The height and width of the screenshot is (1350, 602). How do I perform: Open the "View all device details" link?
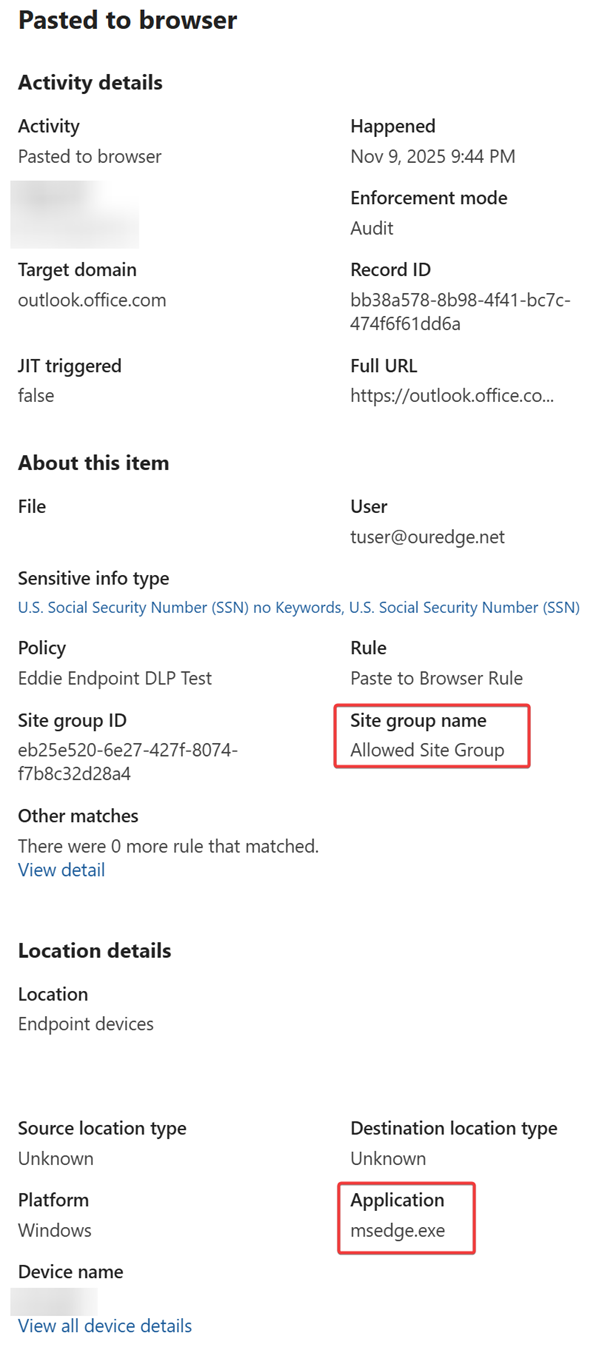click(105, 1326)
